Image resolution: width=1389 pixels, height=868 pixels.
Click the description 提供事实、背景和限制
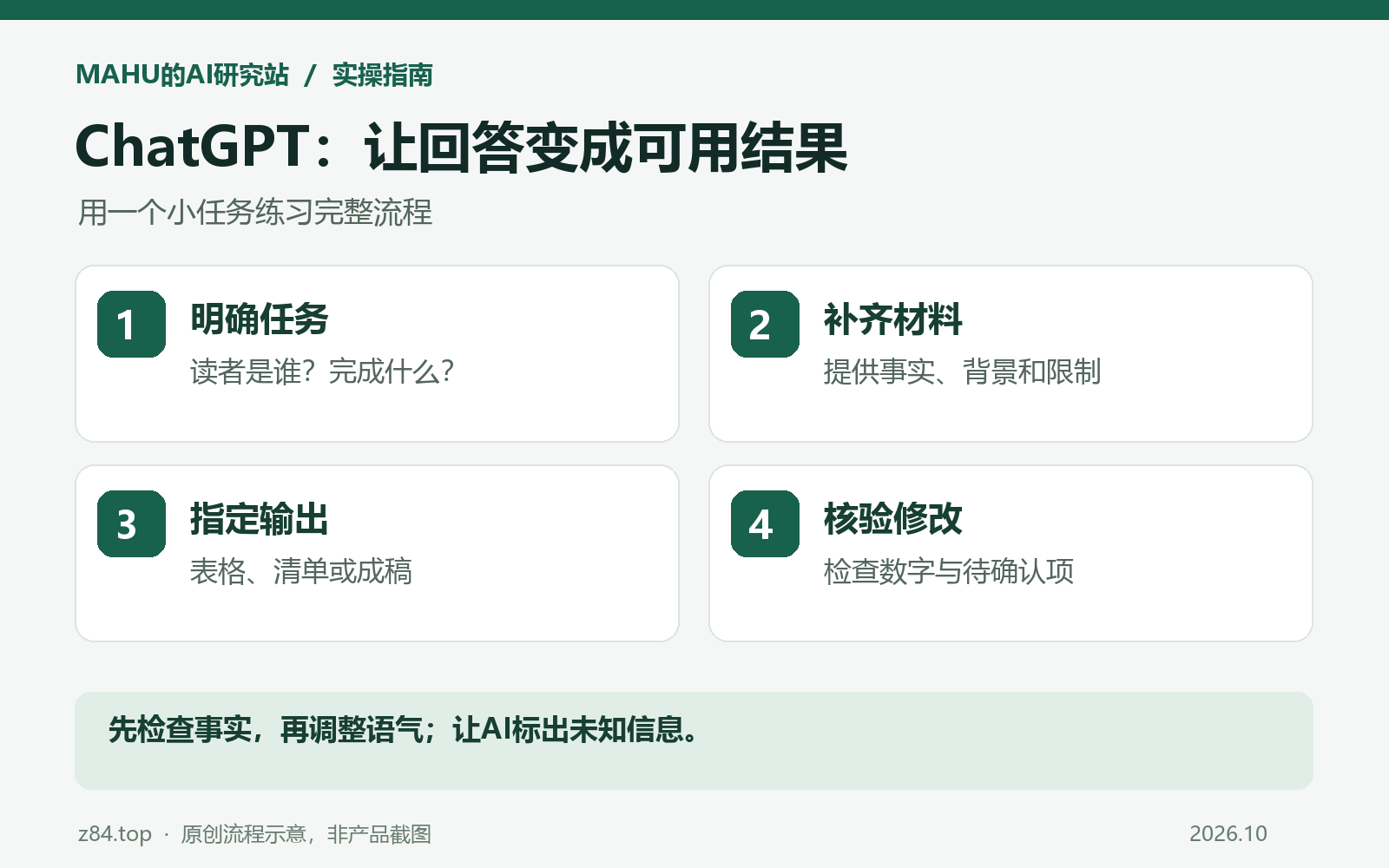962,372
